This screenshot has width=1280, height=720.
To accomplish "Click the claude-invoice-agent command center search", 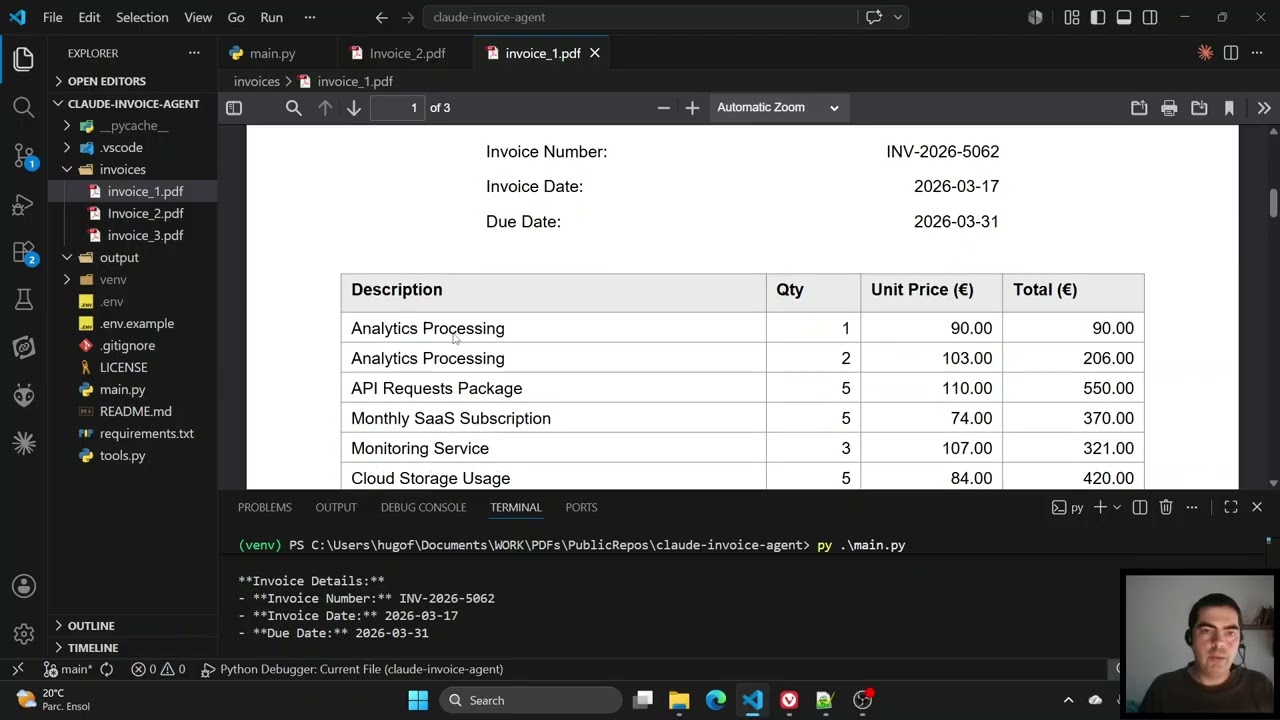I will coord(640,17).
